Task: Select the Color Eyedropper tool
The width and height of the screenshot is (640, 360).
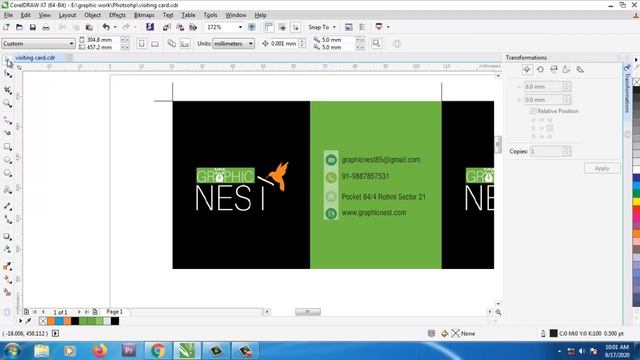Action: click(7, 266)
